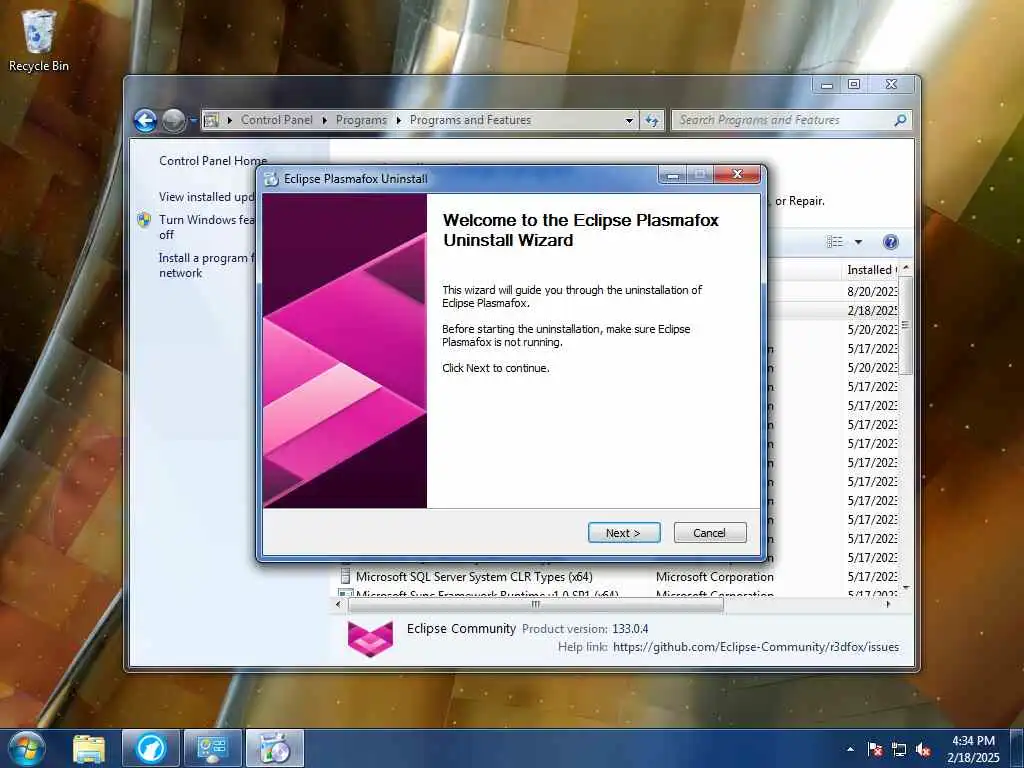Open Programs and Features help icon

890,242
